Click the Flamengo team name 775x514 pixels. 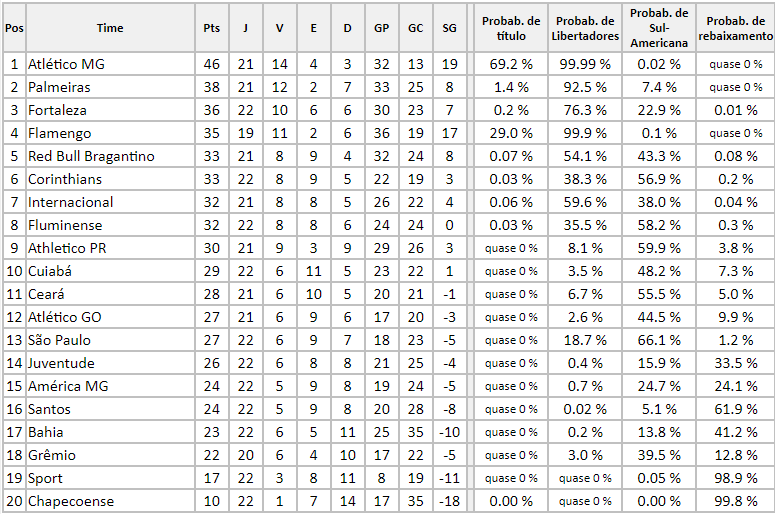tap(59, 133)
